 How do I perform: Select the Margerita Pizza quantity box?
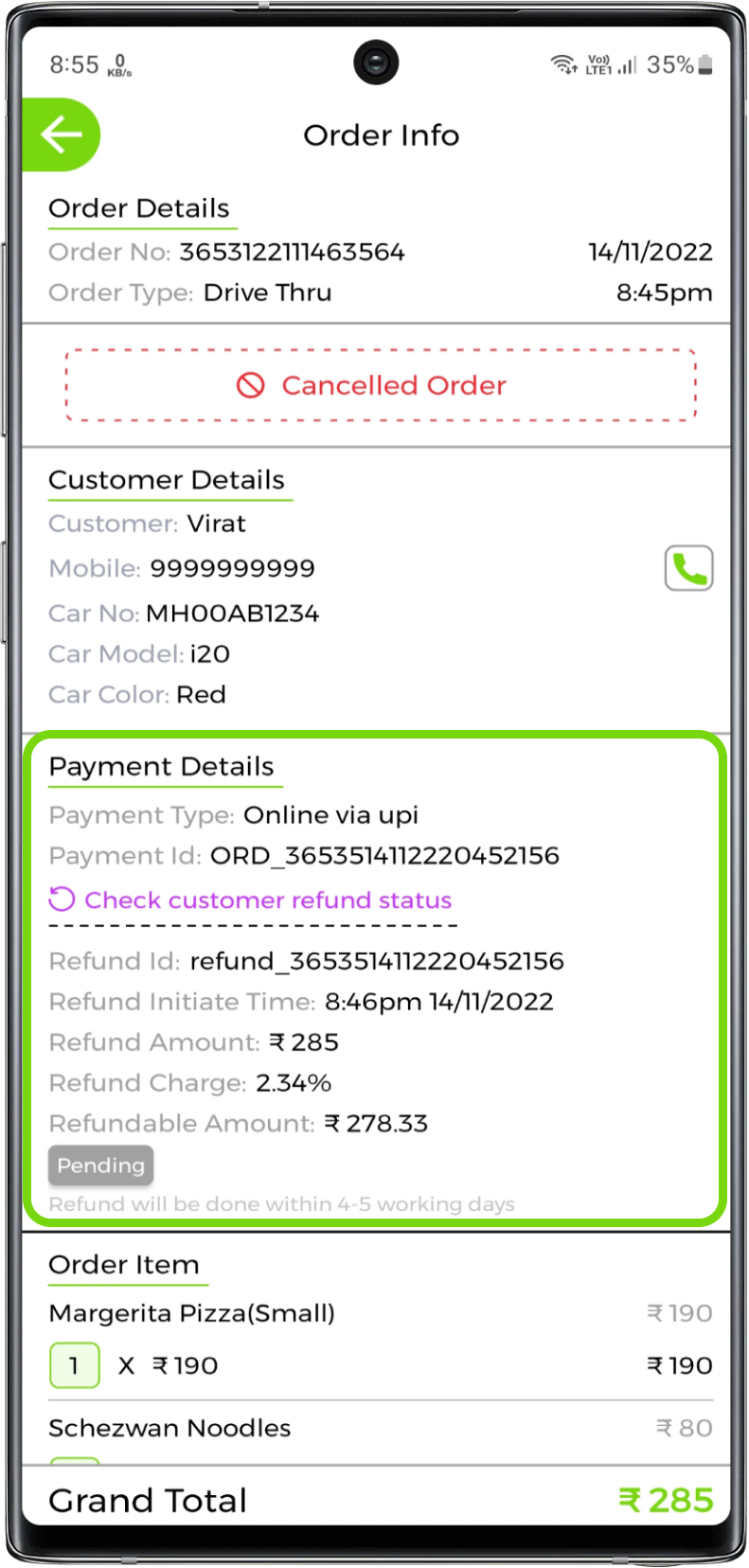(74, 1365)
